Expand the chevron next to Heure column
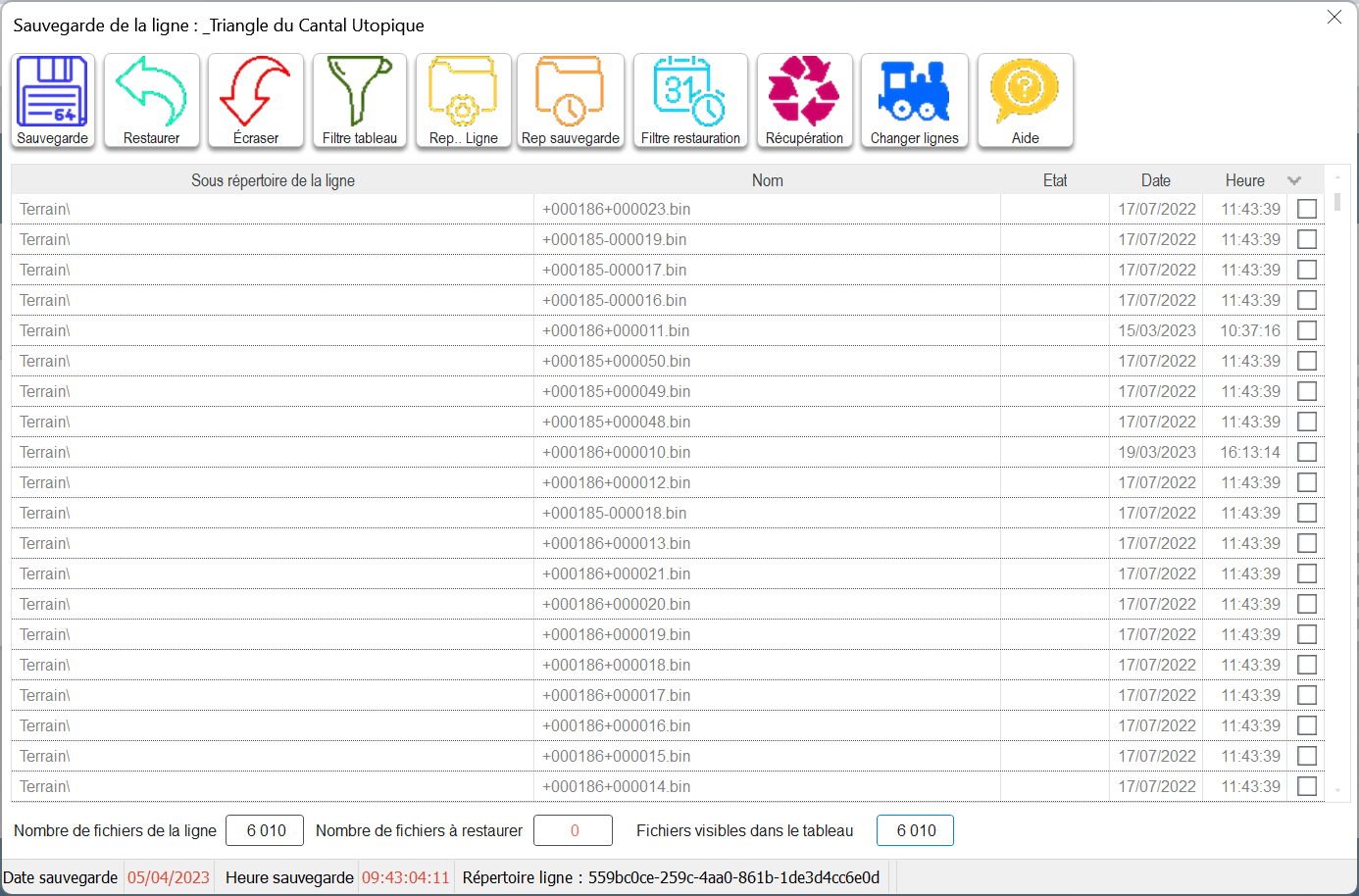1359x896 pixels. tap(1294, 180)
